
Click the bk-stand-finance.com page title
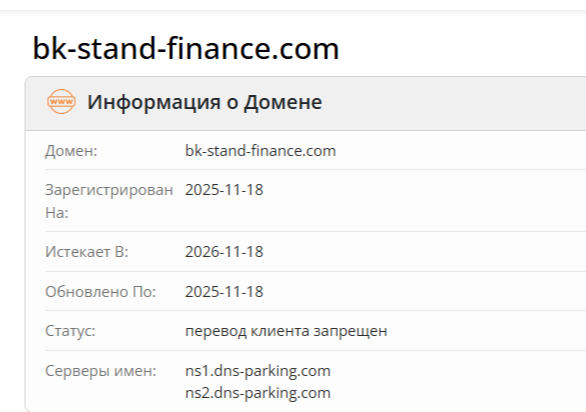coord(186,48)
